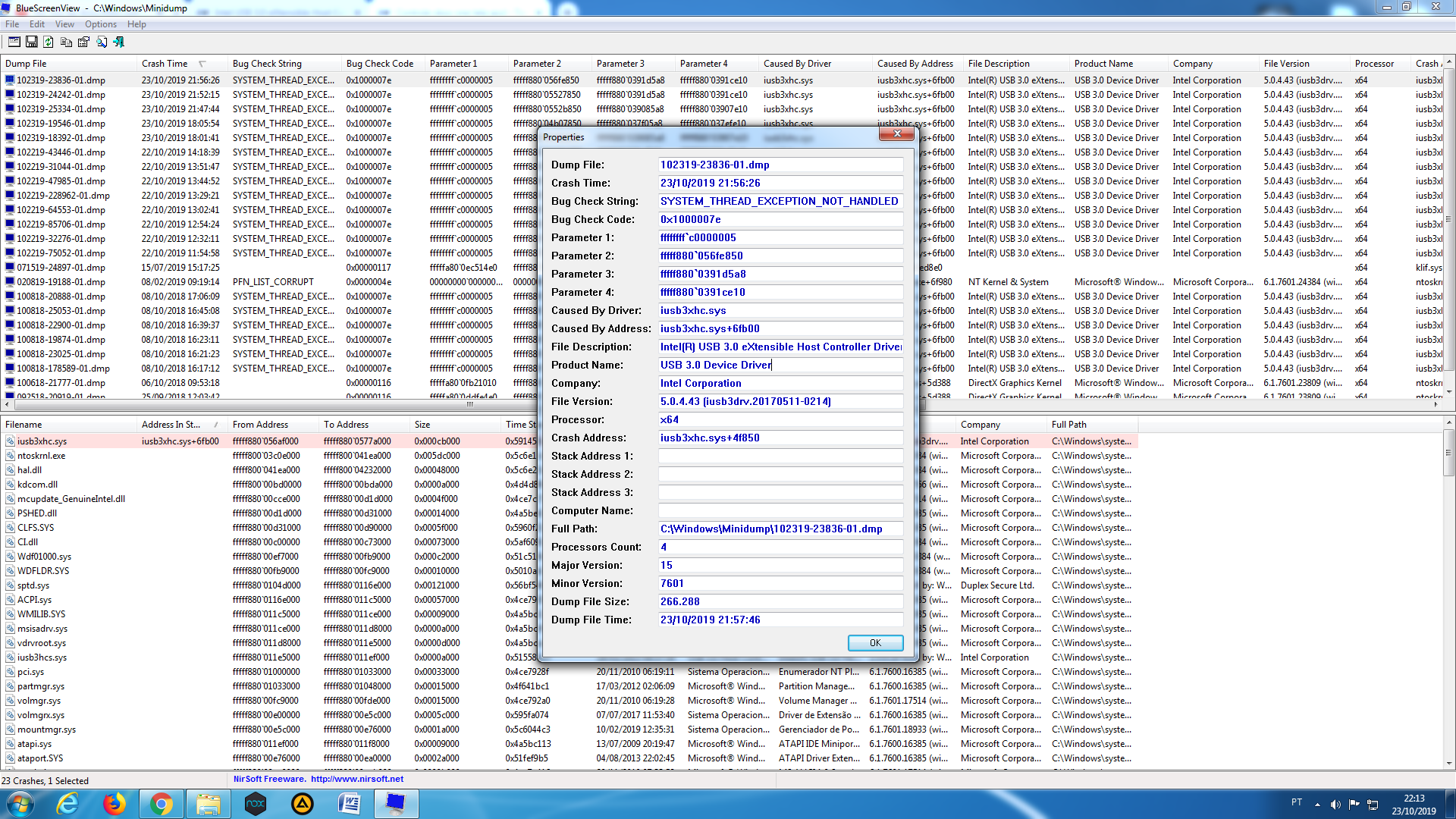1456x819 pixels.
Task: Click the BlueScreenView taskbar button
Action: coord(397,804)
